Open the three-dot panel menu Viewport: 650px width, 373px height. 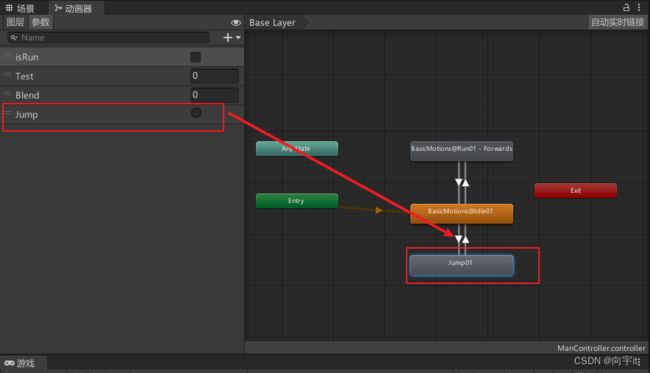click(639, 7)
